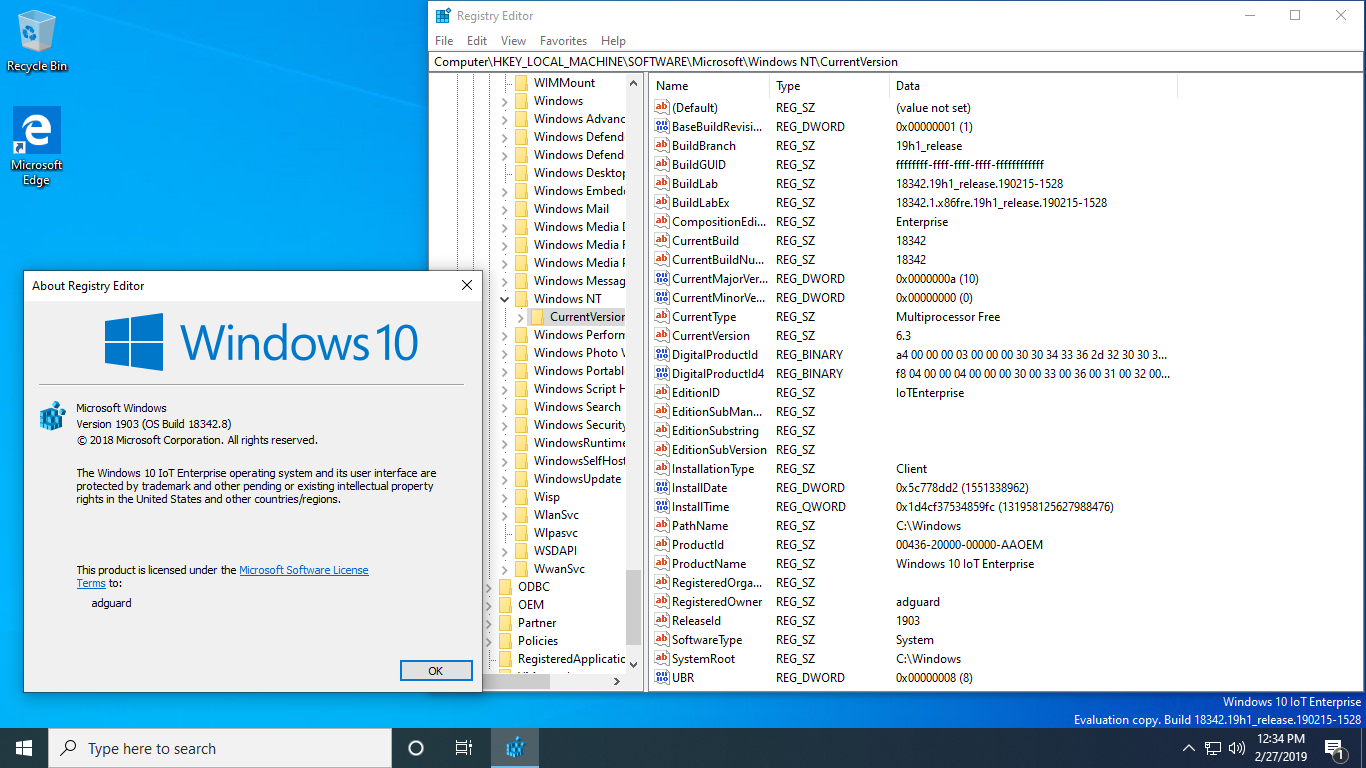Screen dimensions: 1366x768
Task: Expand the OEM key node
Action: [489, 605]
